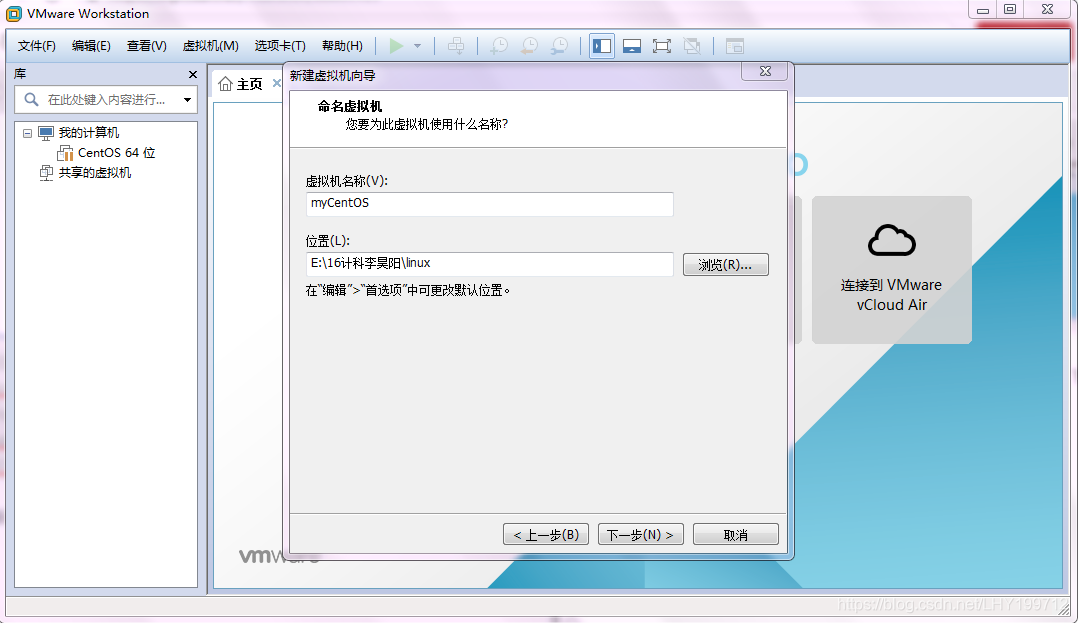Click the Take Snapshot toolbar icon
Image resolution: width=1078 pixels, height=623 pixels.
tap(498, 46)
